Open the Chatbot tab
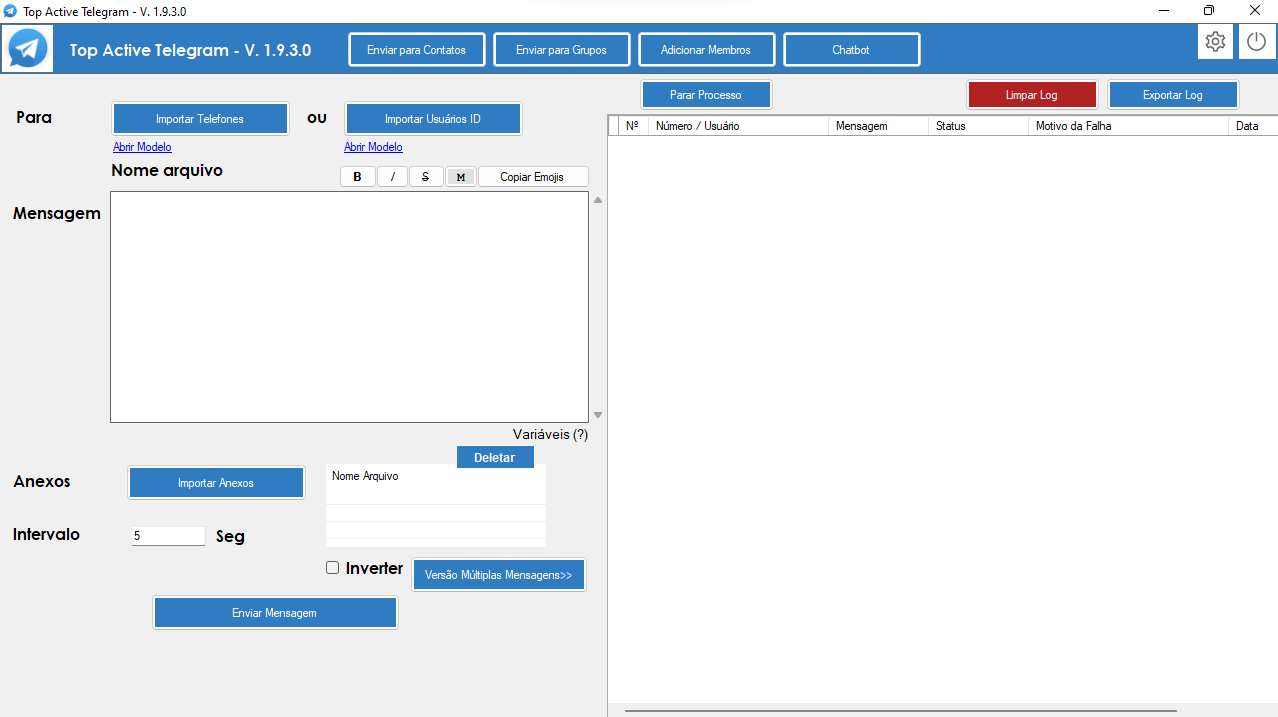The width and height of the screenshot is (1278, 717). click(851, 50)
